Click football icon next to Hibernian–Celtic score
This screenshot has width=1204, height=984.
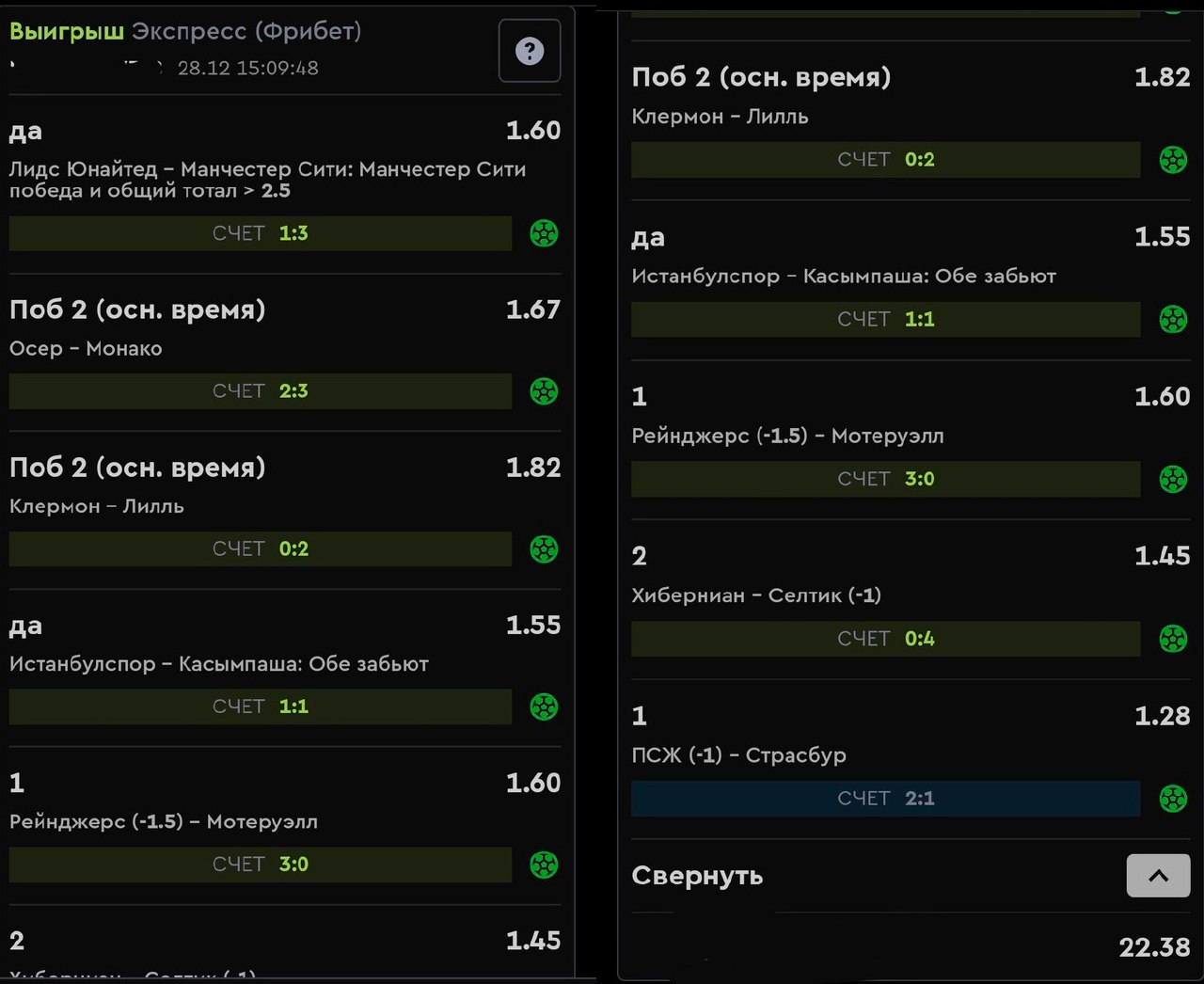coord(1173,639)
